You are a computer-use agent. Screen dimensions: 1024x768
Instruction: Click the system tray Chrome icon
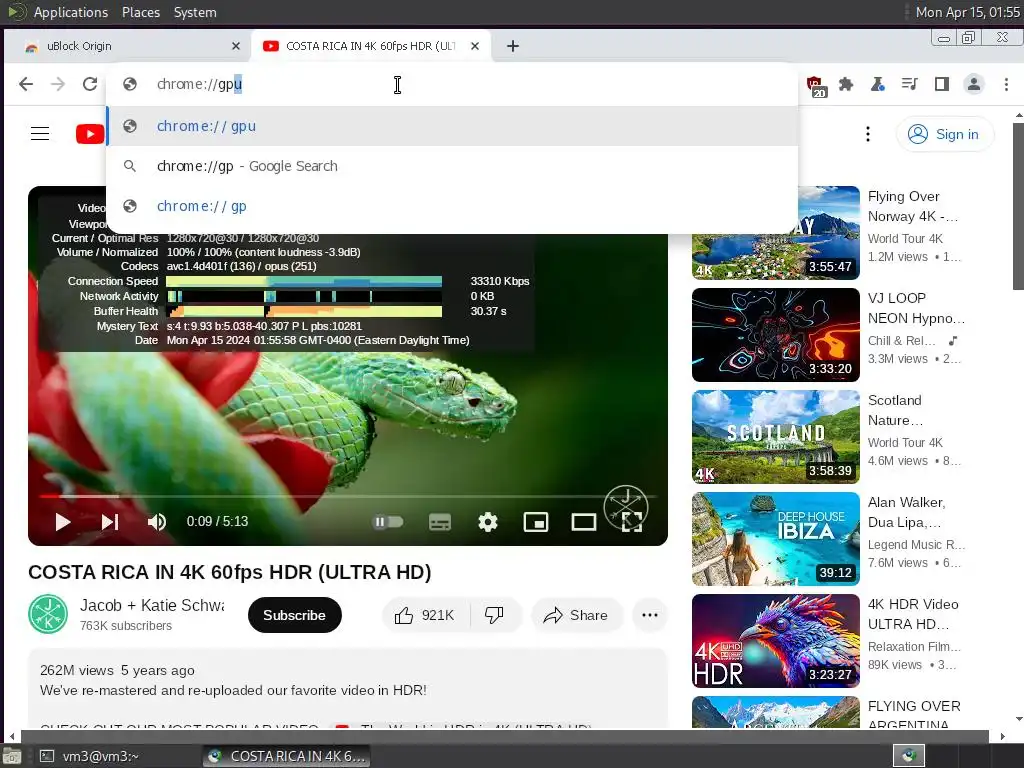click(x=908, y=756)
